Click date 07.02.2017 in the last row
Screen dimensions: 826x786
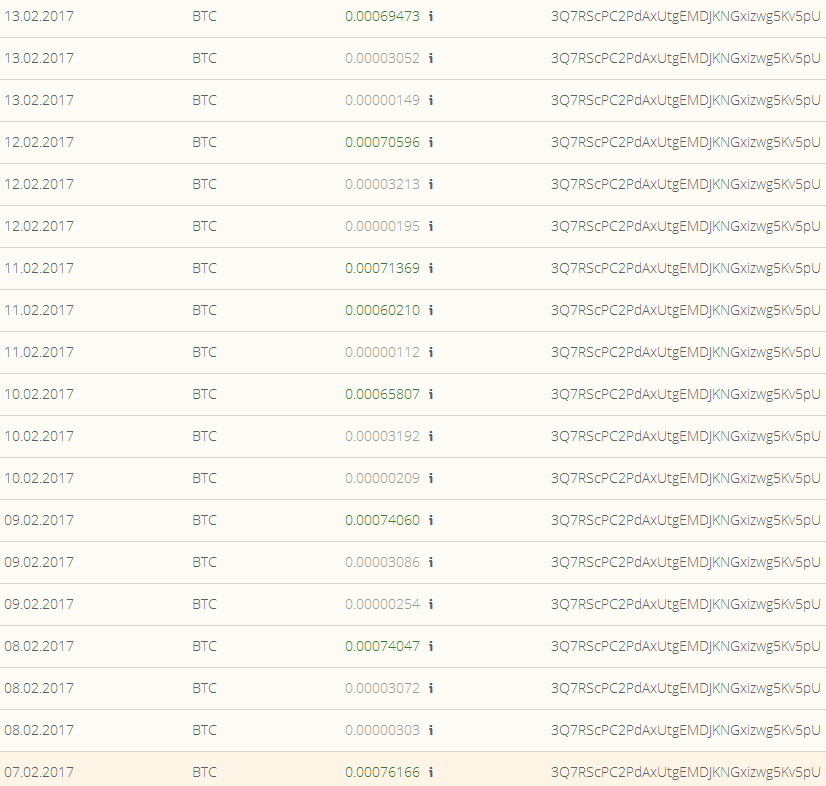(x=39, y=772)
